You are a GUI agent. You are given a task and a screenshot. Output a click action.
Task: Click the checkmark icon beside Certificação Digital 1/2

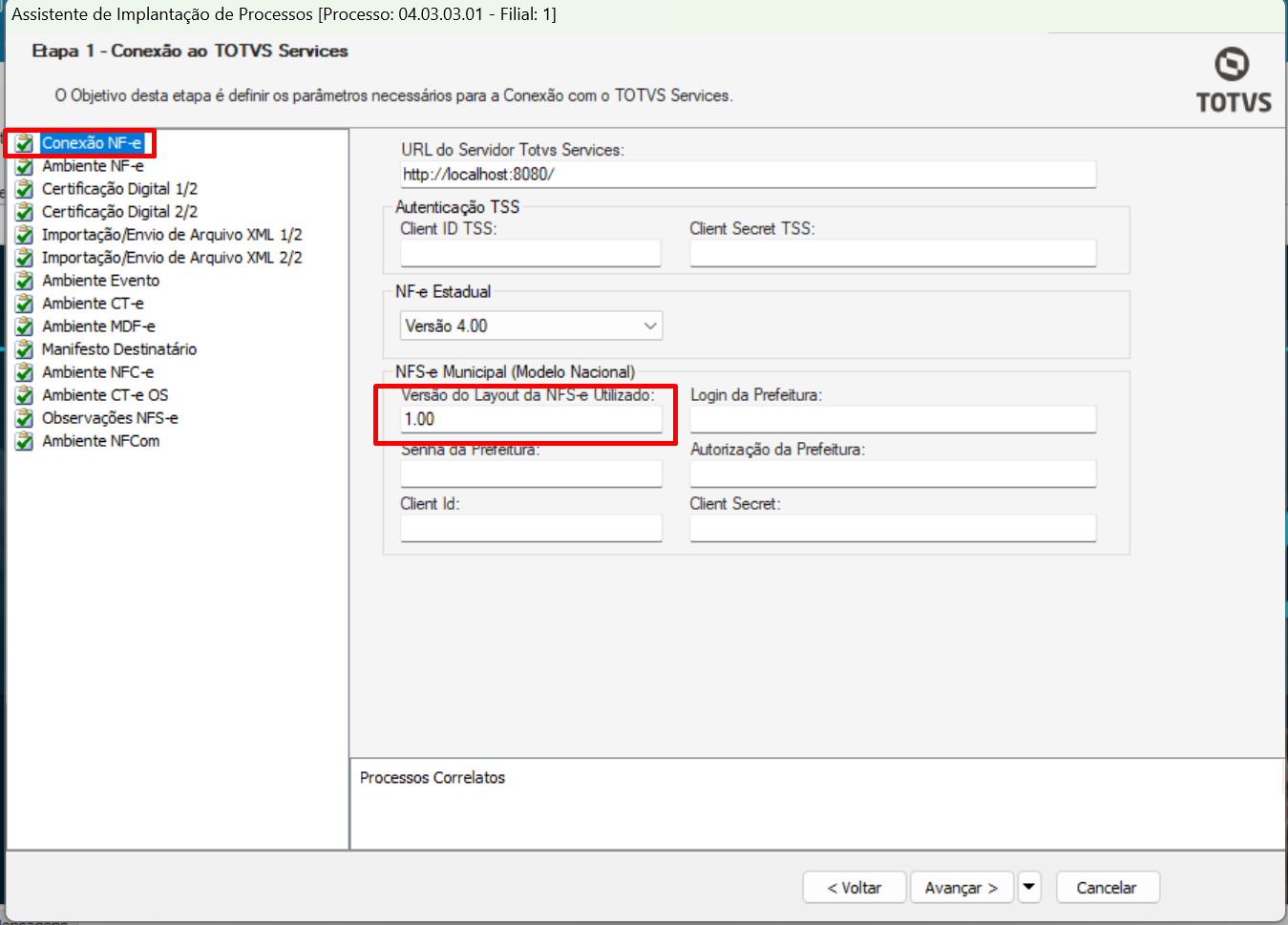(25, 190)
